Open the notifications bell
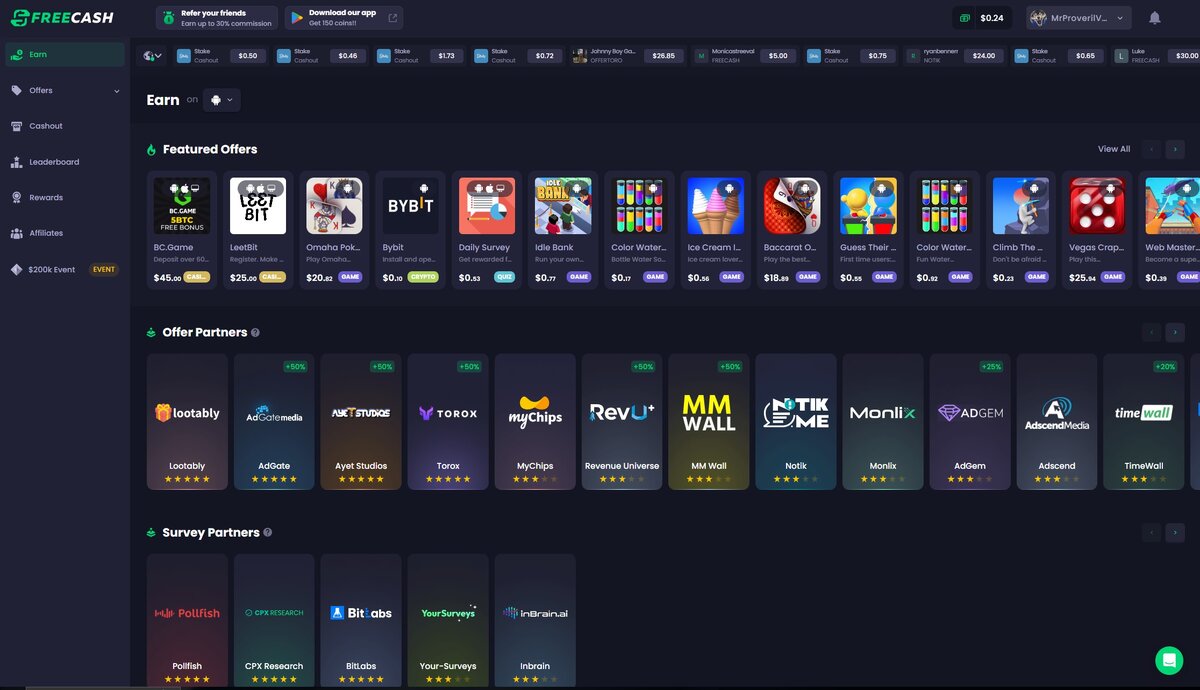This screenshot has width=1200, height=690. click(1155, 18)
